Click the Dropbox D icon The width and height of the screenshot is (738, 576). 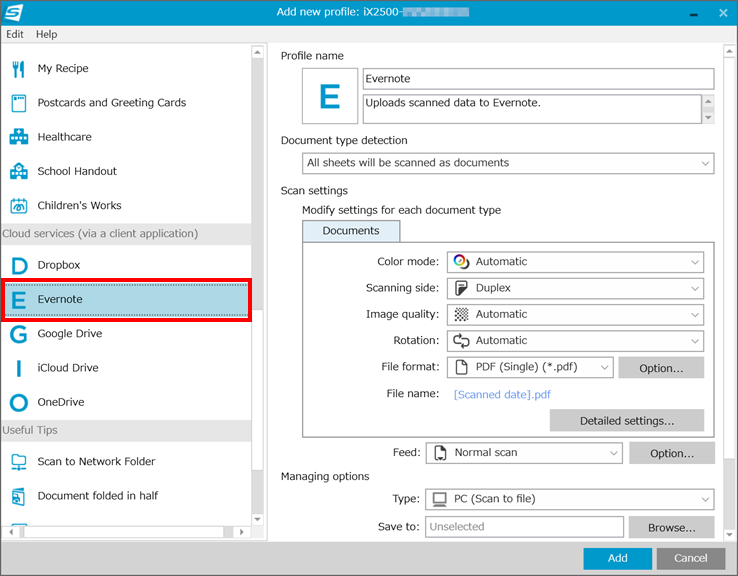point(19,265)
